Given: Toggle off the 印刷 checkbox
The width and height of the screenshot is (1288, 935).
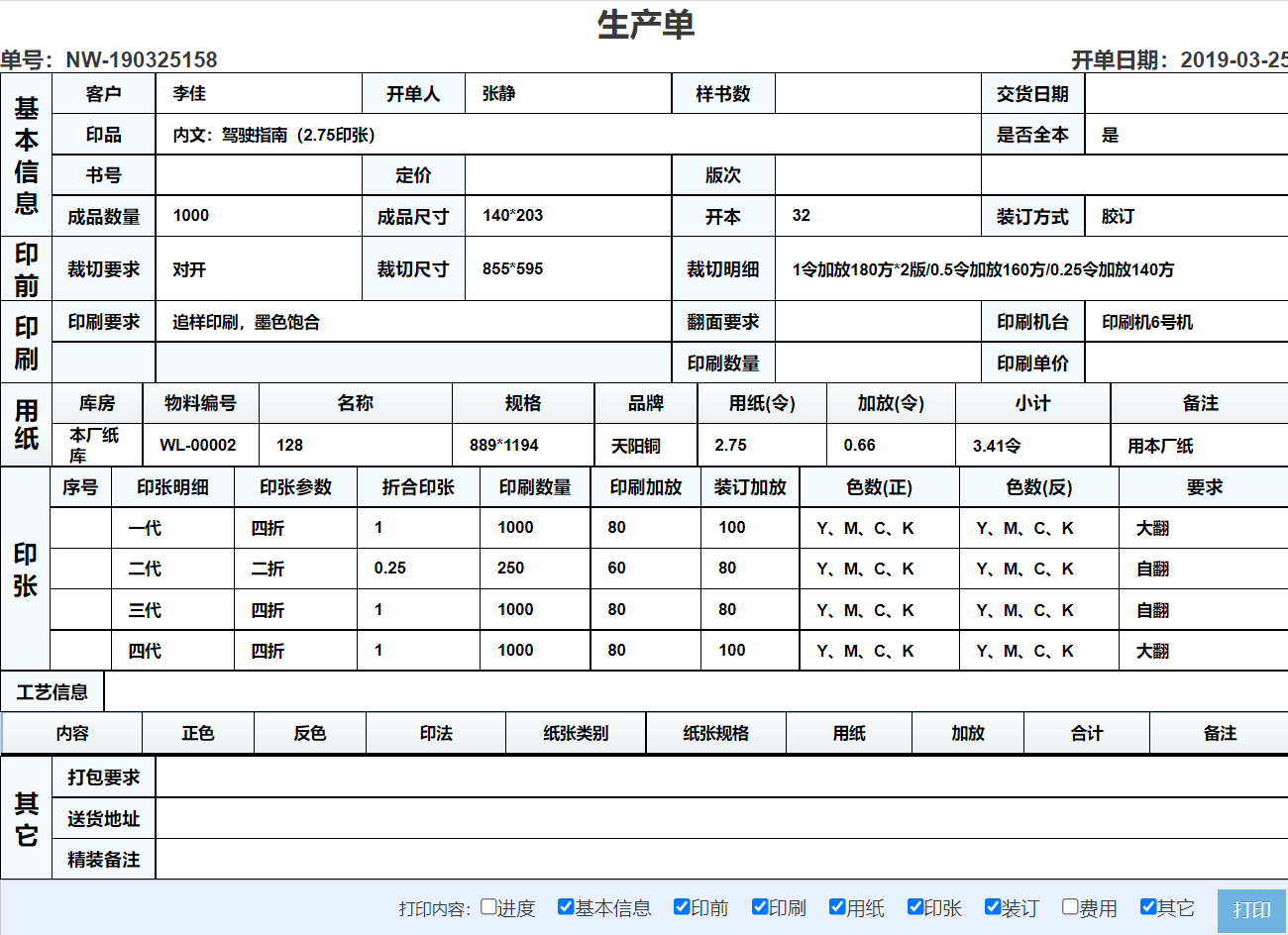Looking at the screenshot, I should point(759,907).
